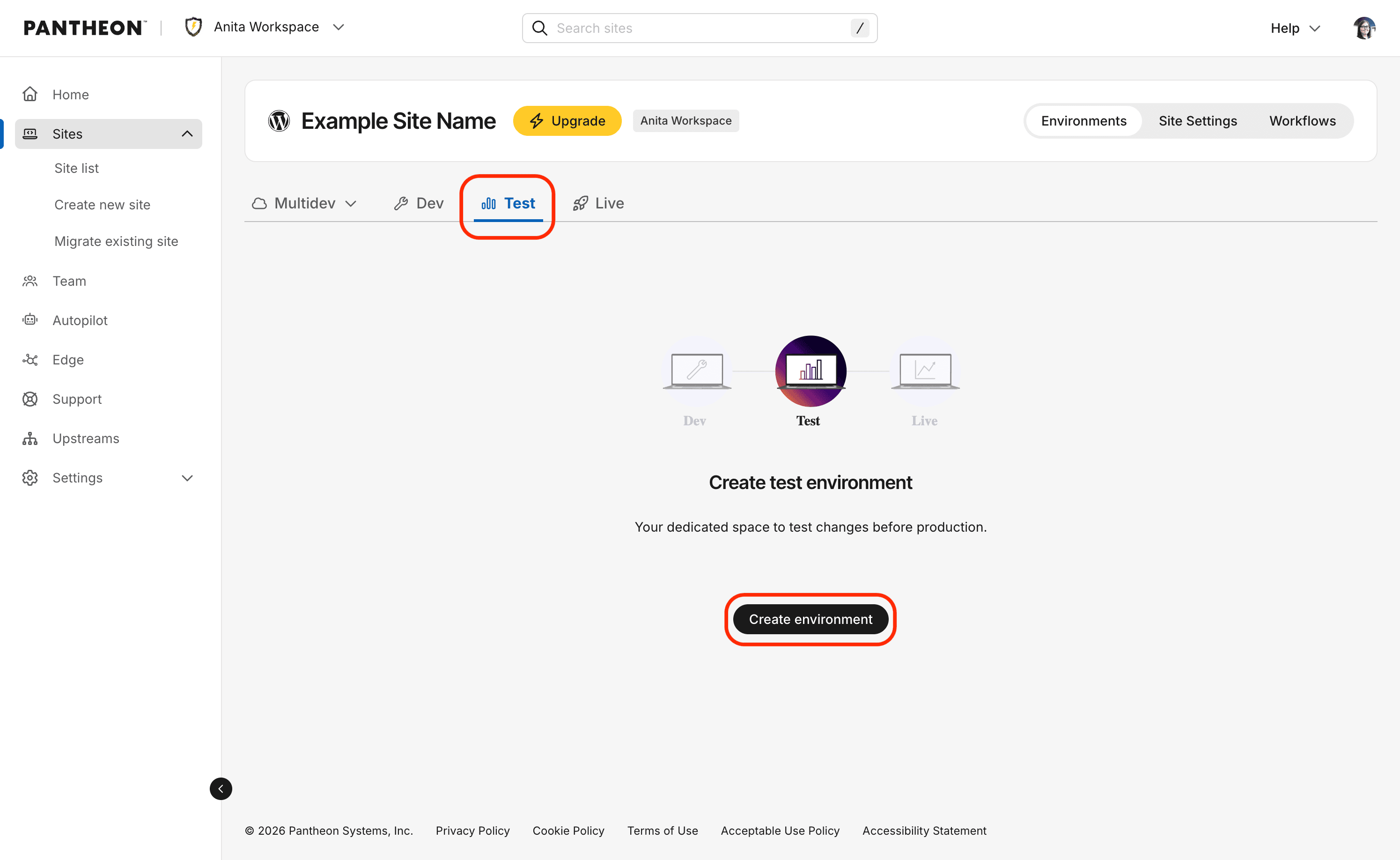This screenshot has height=860, width=1400.
Task: Click the test changes before production description
Action: point(811,526)
